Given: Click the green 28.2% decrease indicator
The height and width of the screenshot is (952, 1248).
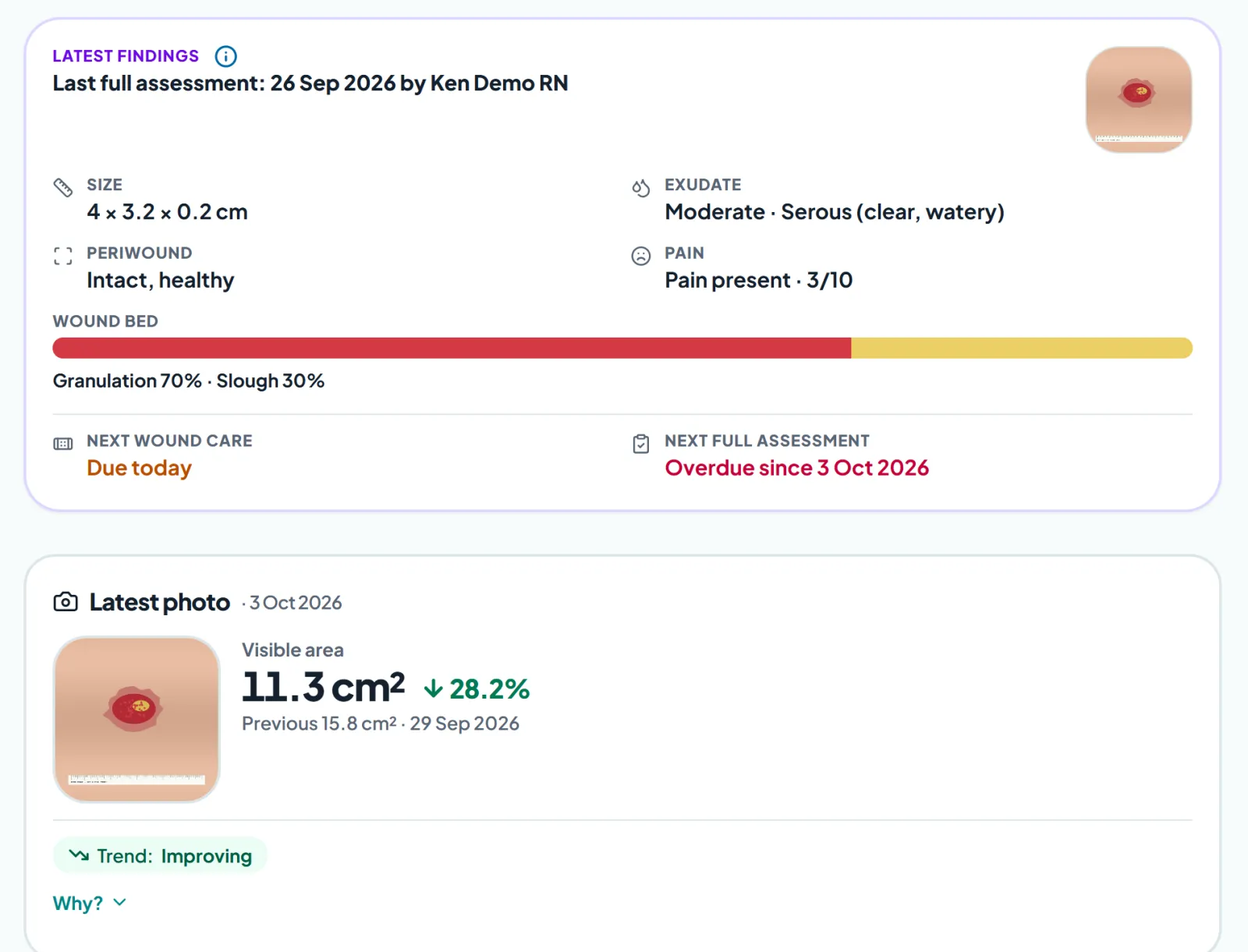Looking at the screenshot, I should [x=477, y=689].
